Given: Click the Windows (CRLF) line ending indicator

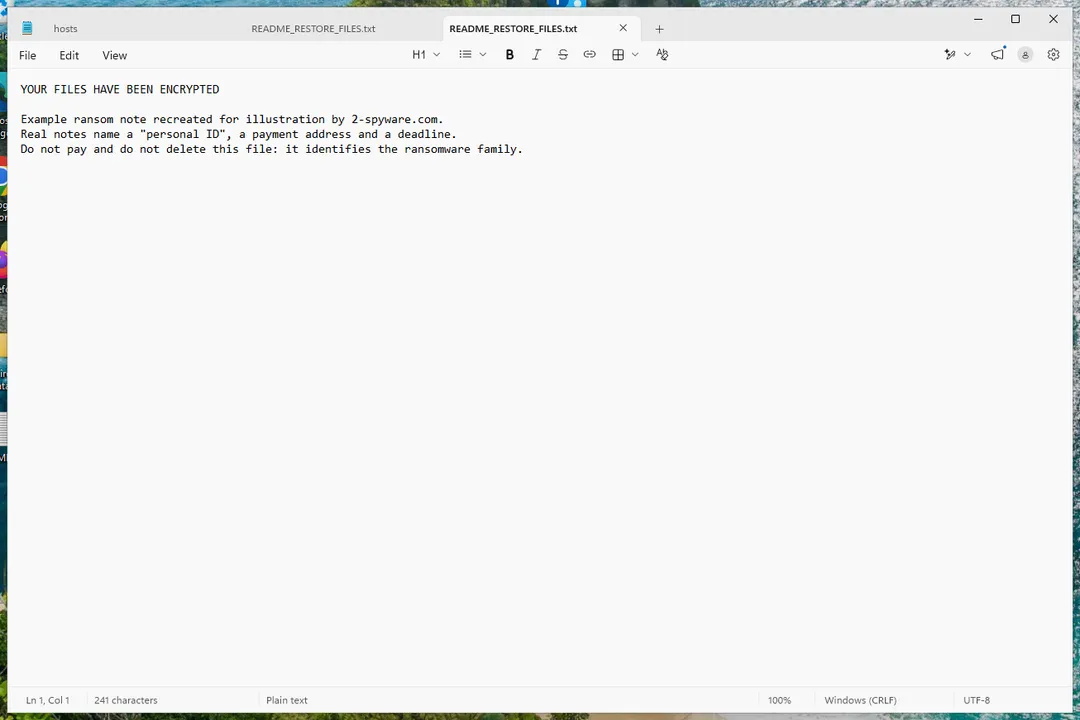Looking at the screenshot, I should click(x=860, y=700).
